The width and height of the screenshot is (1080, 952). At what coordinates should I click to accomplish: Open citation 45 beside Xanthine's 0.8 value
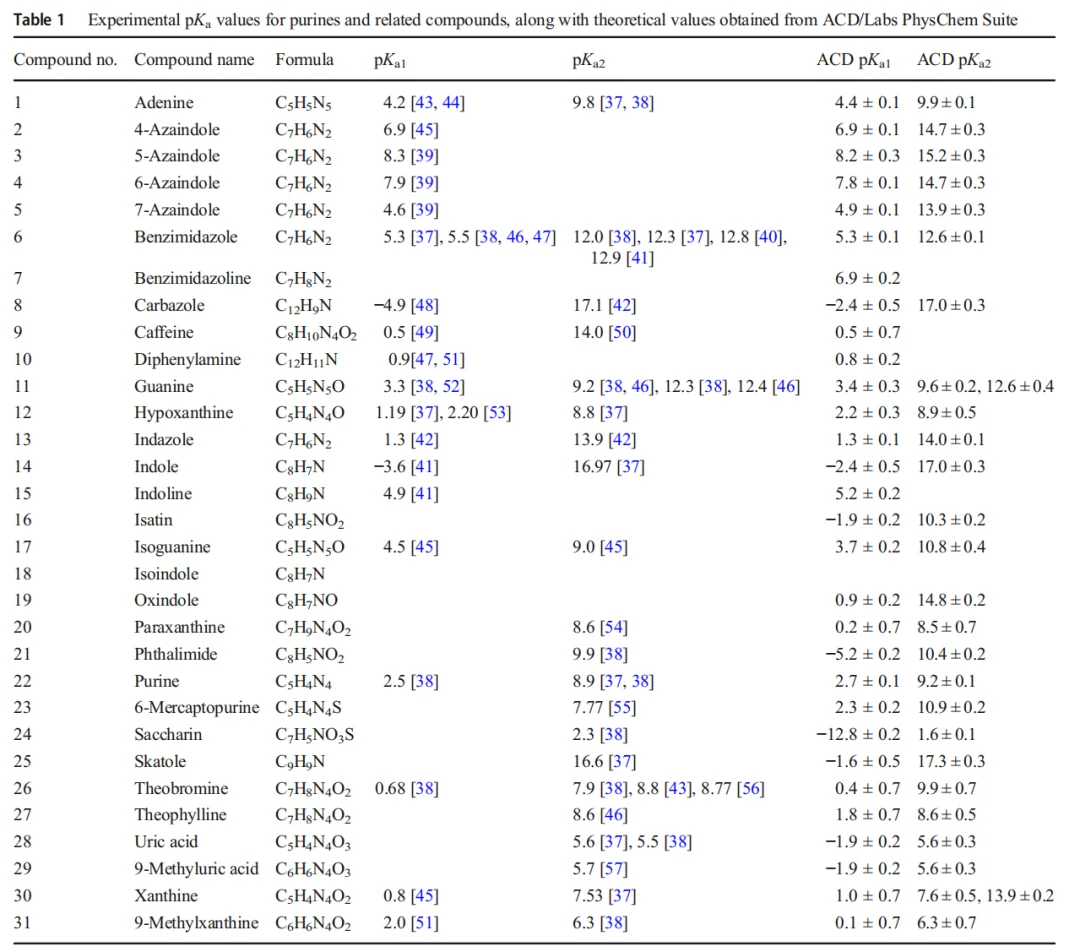pyautogui.click(x=424, y=896)
